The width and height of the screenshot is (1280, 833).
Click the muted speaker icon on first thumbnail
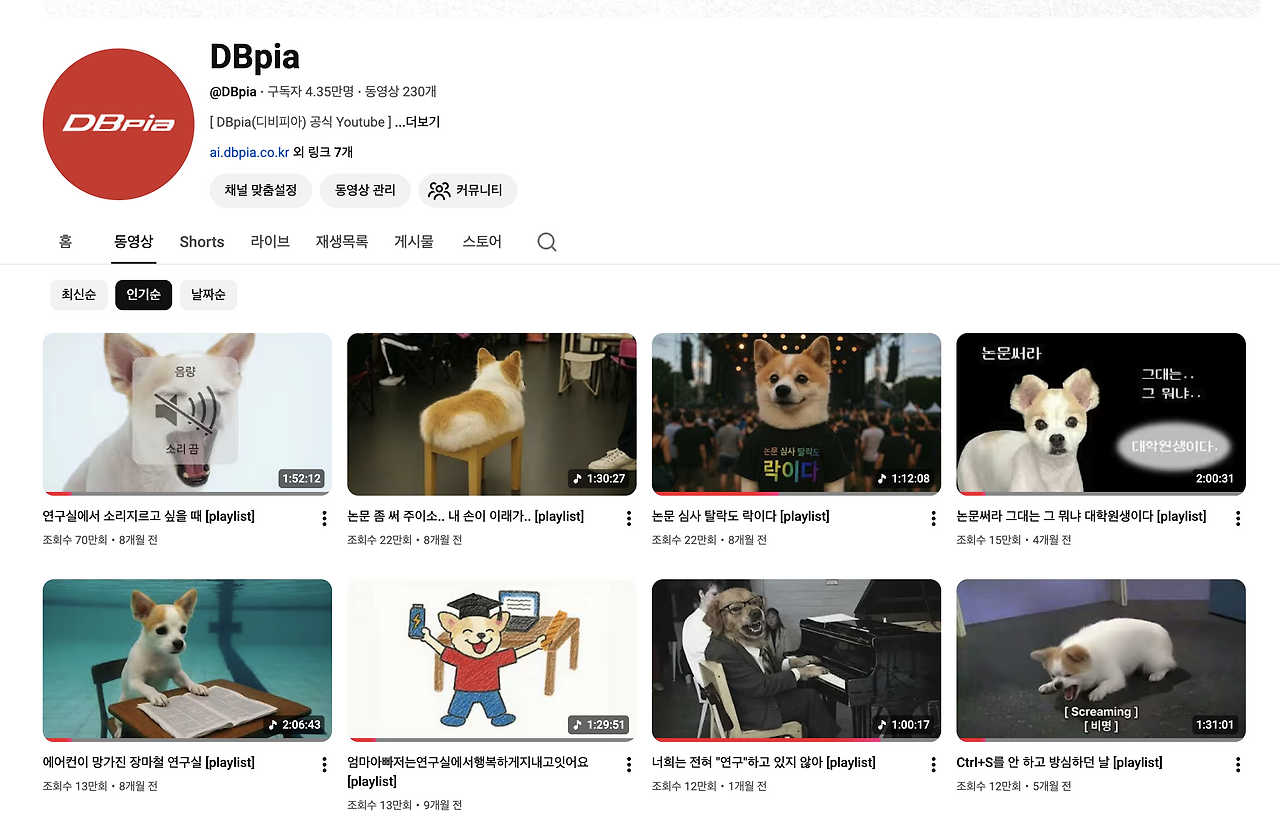[186, 410]
